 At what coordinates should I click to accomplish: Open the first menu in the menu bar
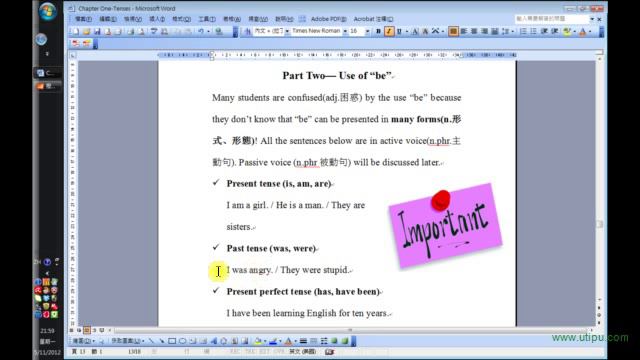pyautogui.click(x=83, y=19)
